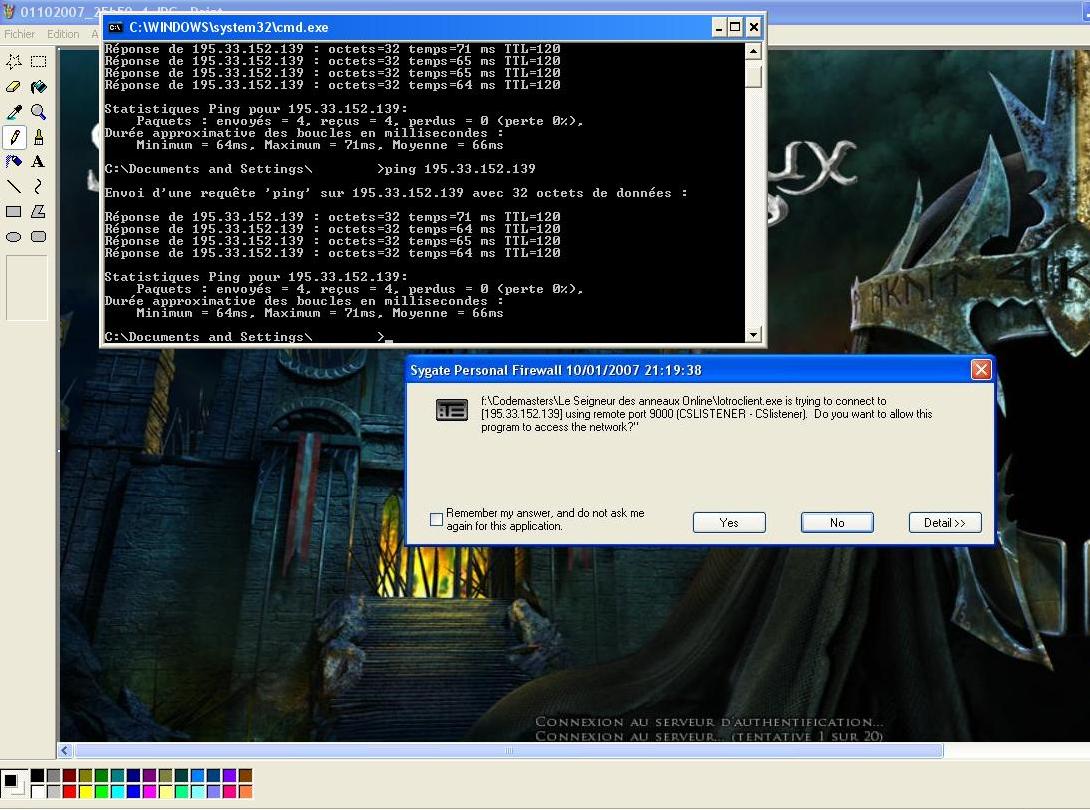The height and width of the screenshot is (810, 1090).
Task: Tick the 'Remember my answer' checkbox
Action: pos(437,519)
